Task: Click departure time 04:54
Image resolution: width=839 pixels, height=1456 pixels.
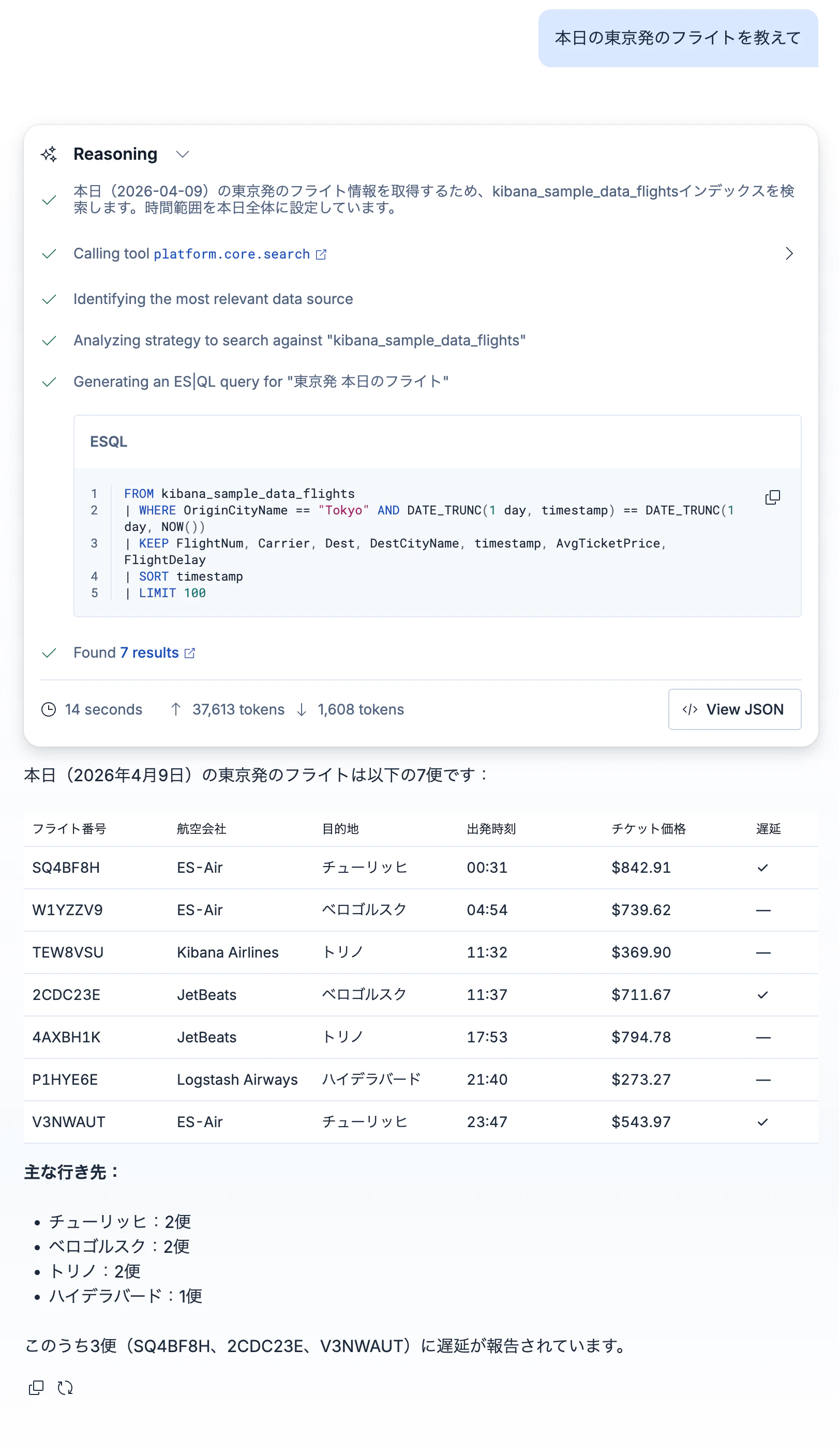Action: click(487, 911)
